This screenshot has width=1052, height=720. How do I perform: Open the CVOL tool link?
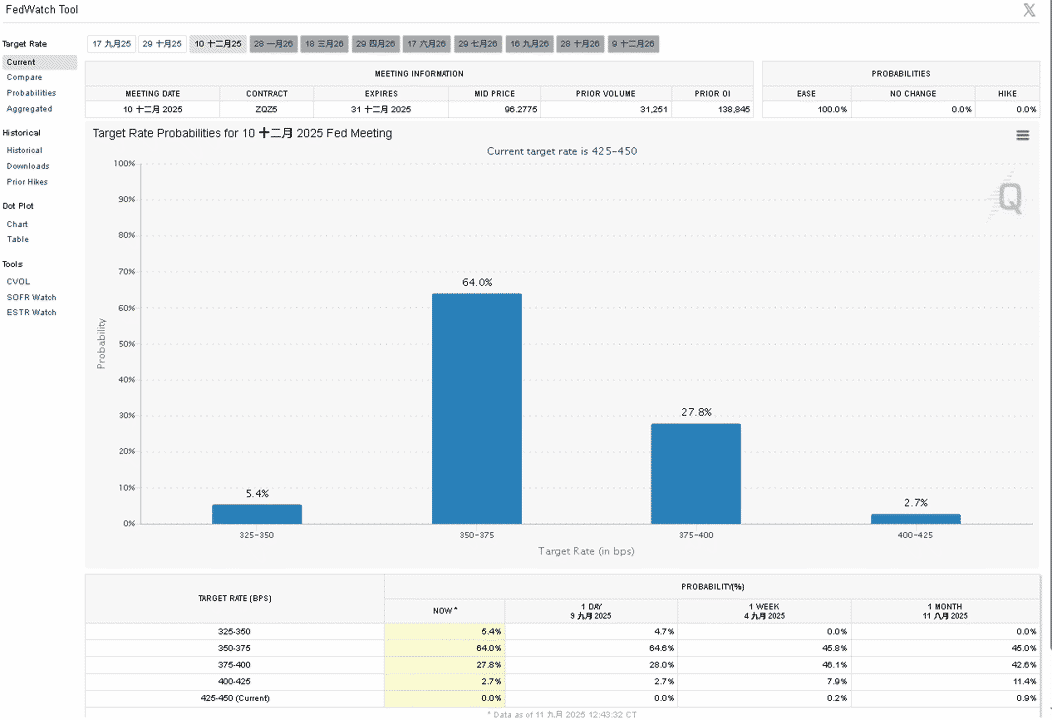[18, 281]
